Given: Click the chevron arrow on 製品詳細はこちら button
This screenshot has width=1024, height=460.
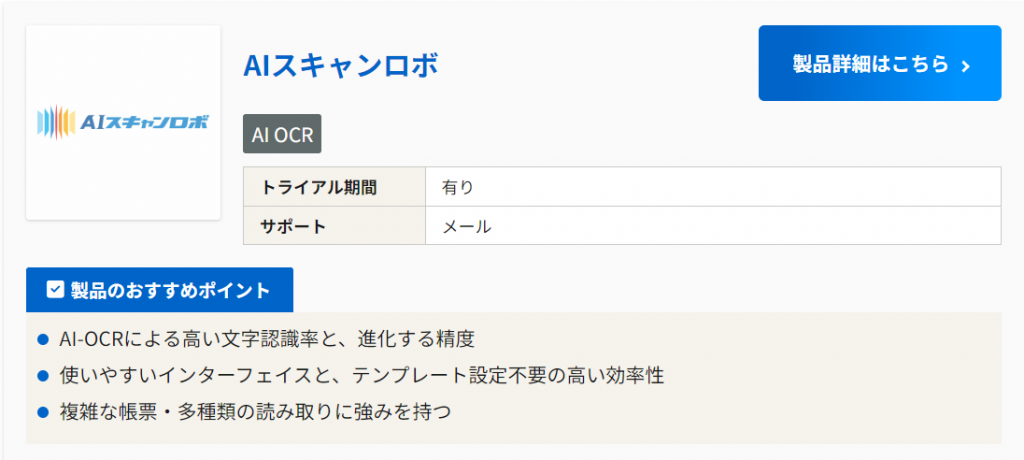Looking at the screenshot, I should [965, 66].
